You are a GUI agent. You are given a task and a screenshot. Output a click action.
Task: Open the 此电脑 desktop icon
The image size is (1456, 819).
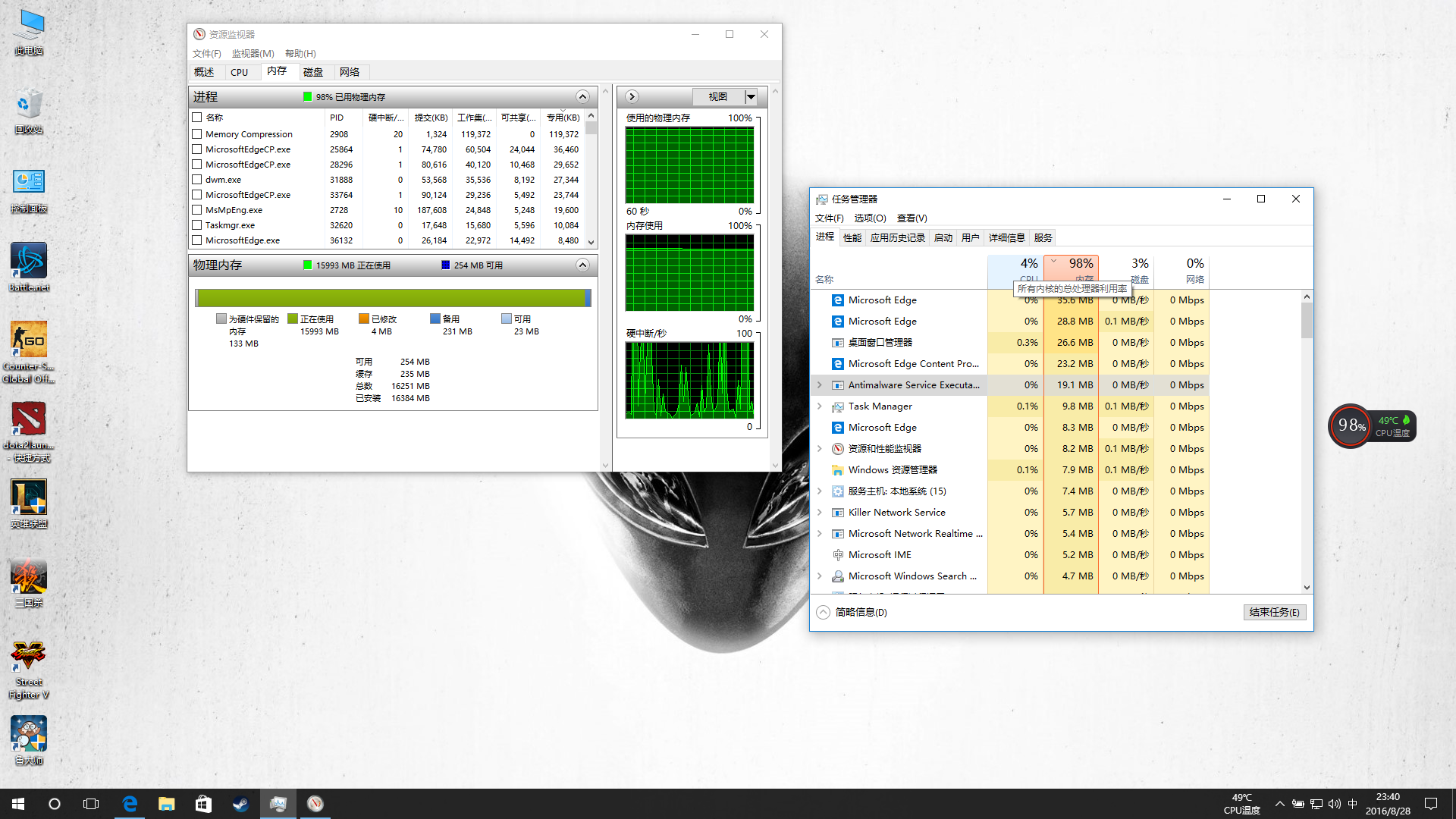[29, 33]
